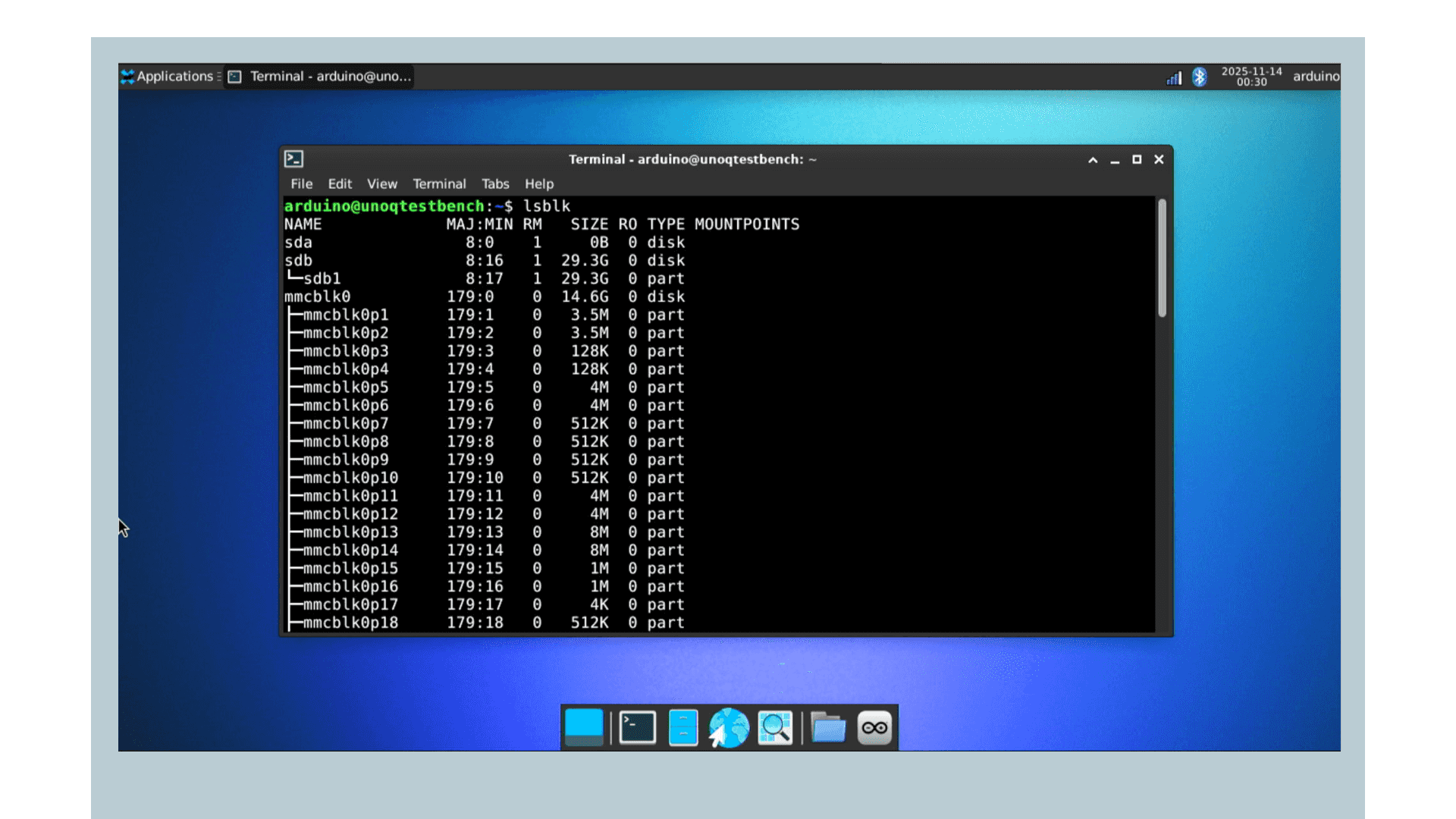Open the Help menu
This screenshot has height=819, width=1456.
[x=539, y=184]
